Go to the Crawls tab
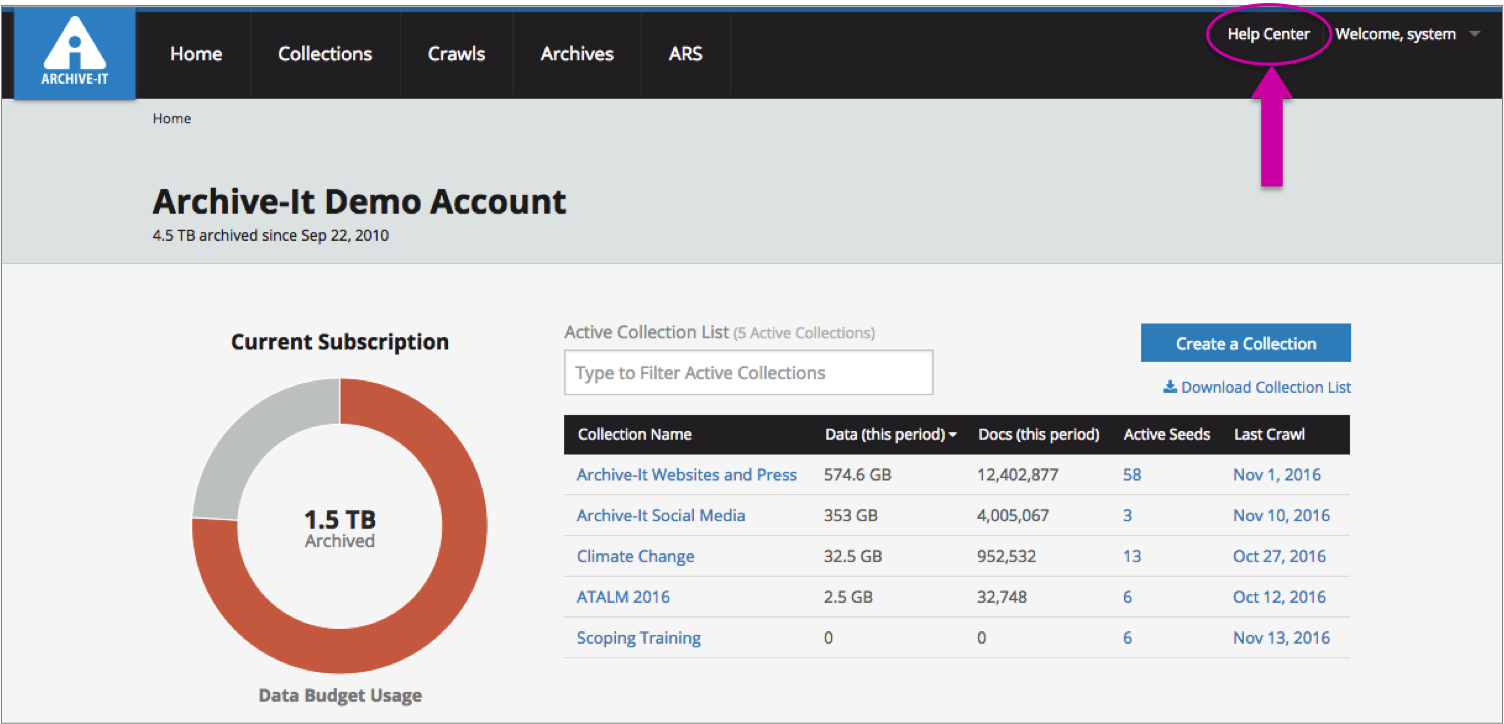Screen dimensions: 1504x724 pos(456,54)
